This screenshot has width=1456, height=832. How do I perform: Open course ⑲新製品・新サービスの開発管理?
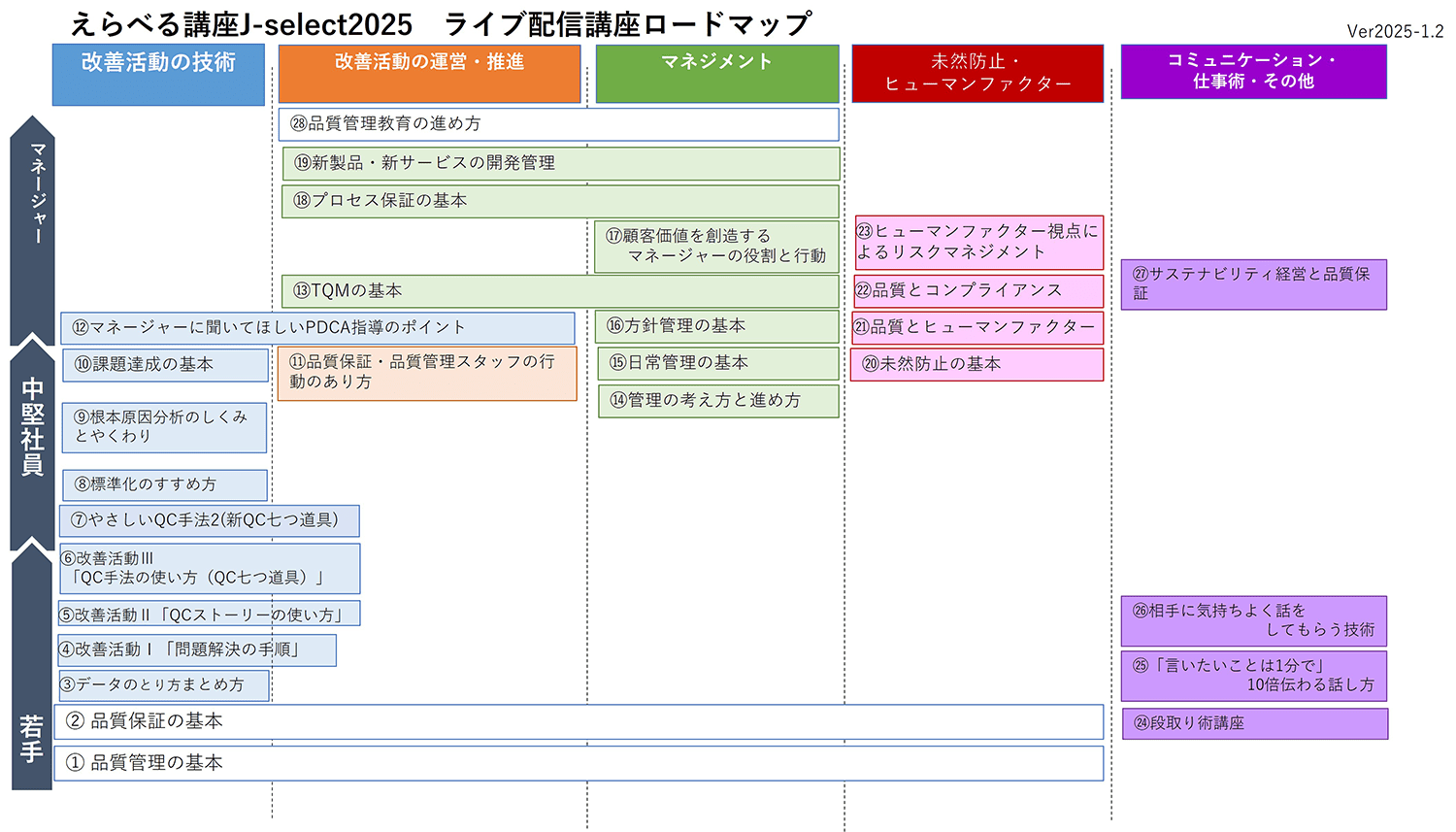(561, 163)
